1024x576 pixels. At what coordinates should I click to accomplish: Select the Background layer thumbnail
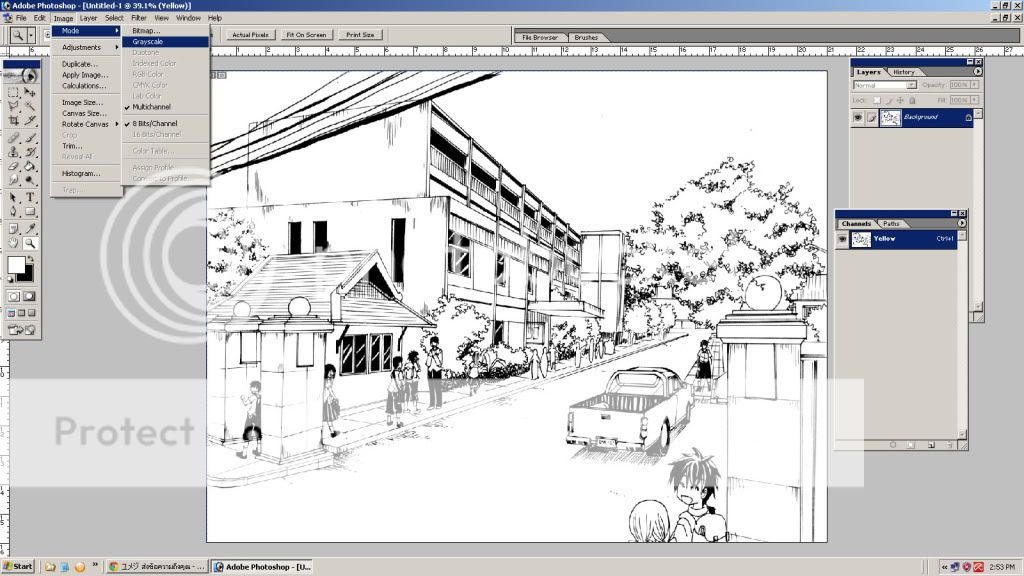pyautogui.click(x=891, y=118)
